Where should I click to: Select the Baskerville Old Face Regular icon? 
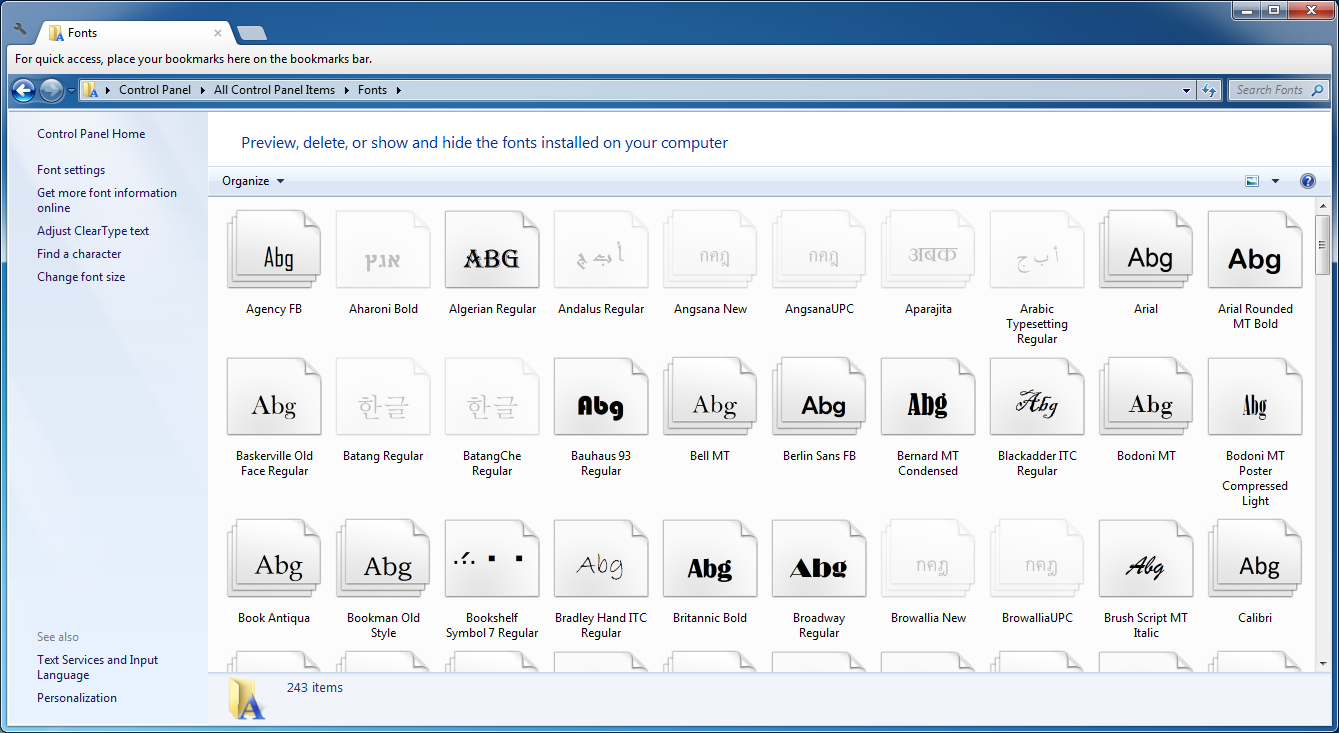274,398
